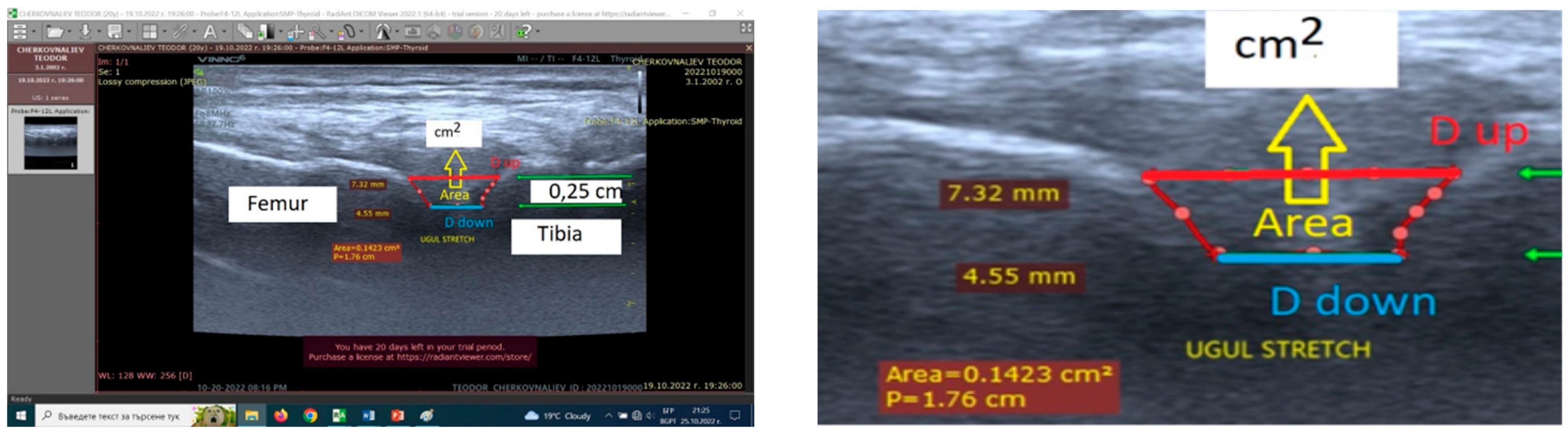Close the ultrasound image panel with X
The image size is (1568, 434).
point(749,47)
